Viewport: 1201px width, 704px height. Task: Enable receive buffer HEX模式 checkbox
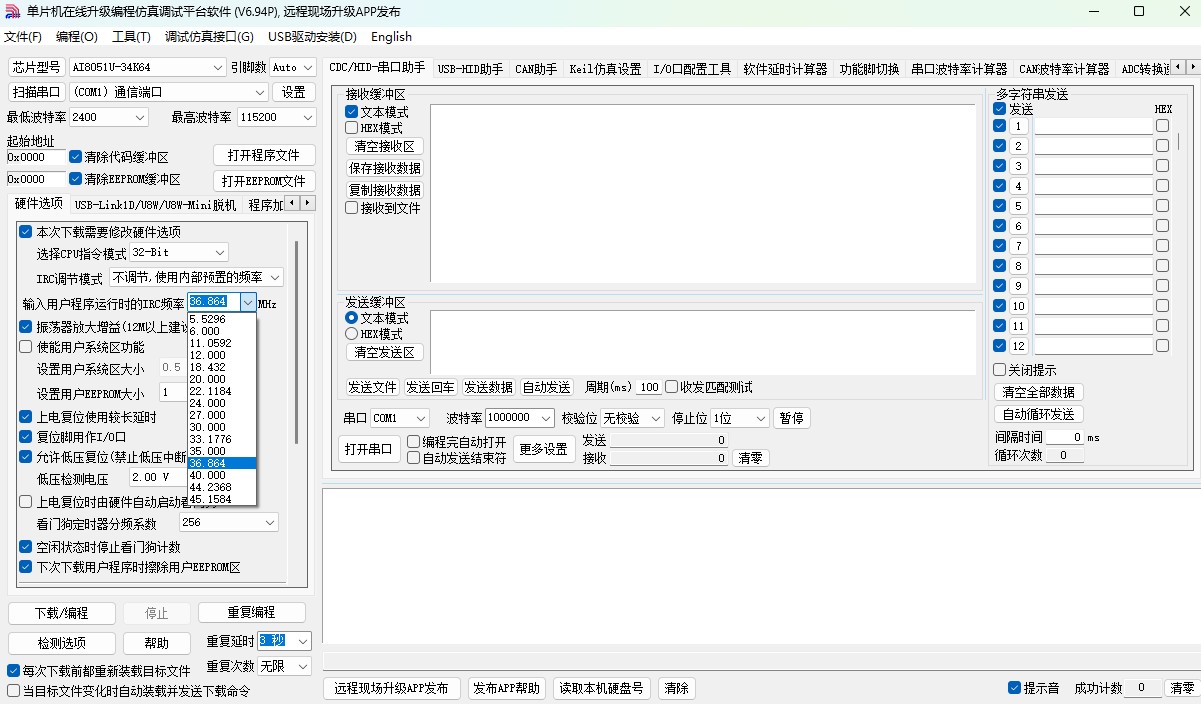pyautogui.click(x=351, y=128)
